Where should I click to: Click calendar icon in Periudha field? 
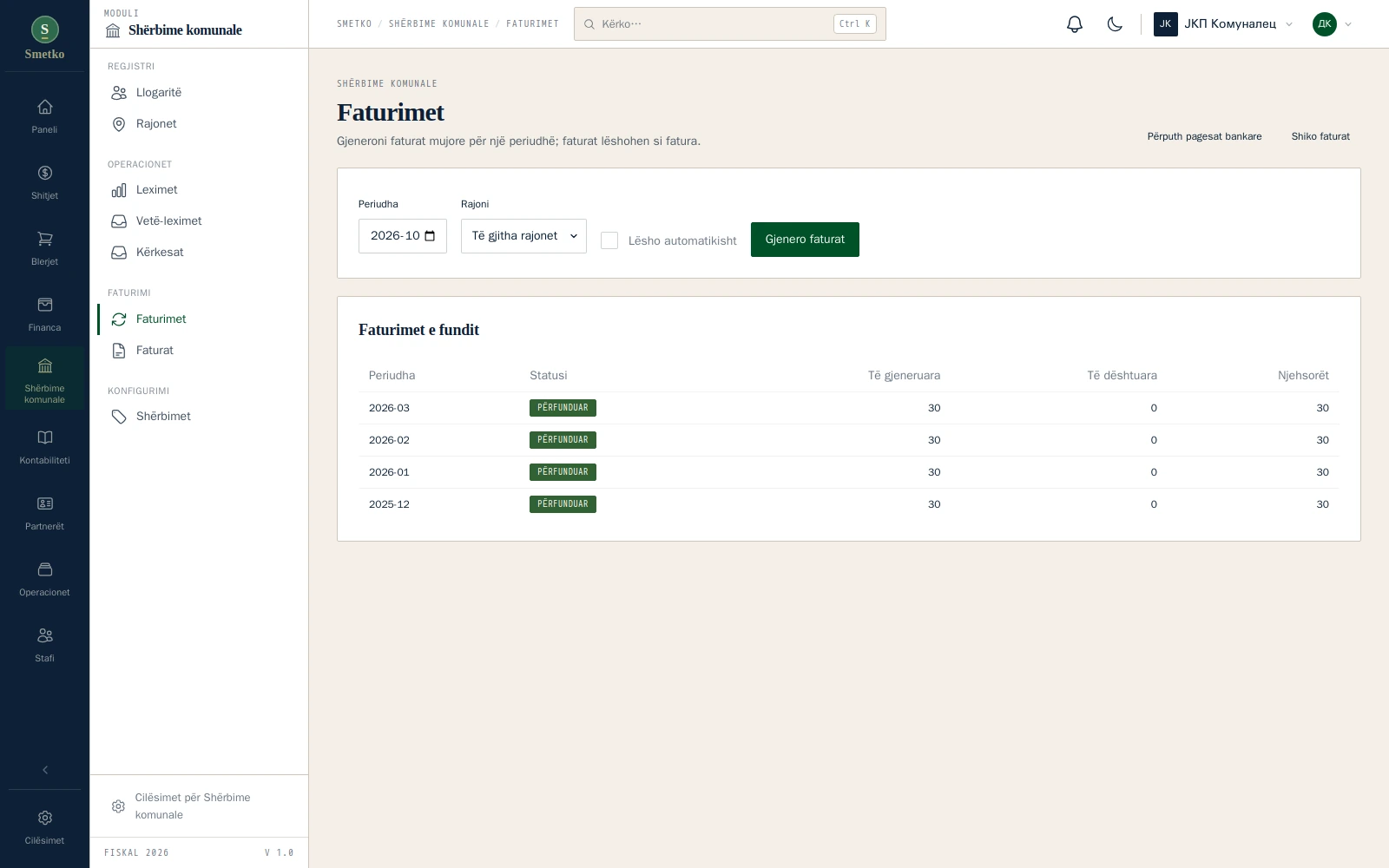430,236
